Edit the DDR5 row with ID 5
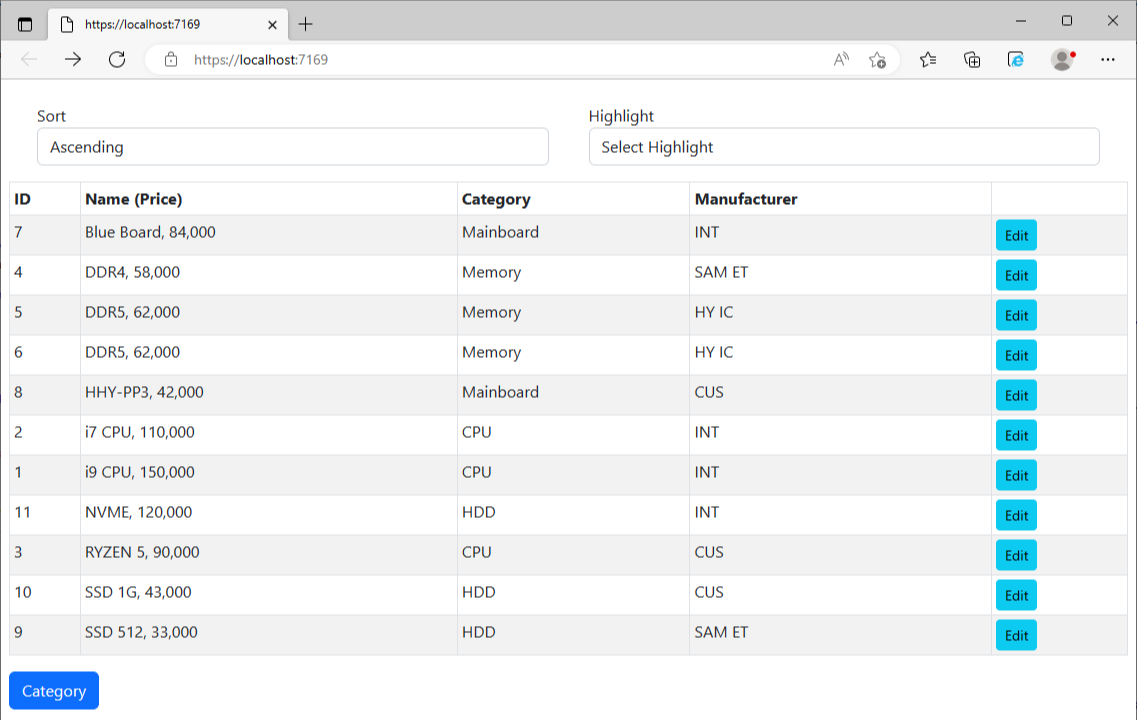1137x720 pixels. 1016,315
